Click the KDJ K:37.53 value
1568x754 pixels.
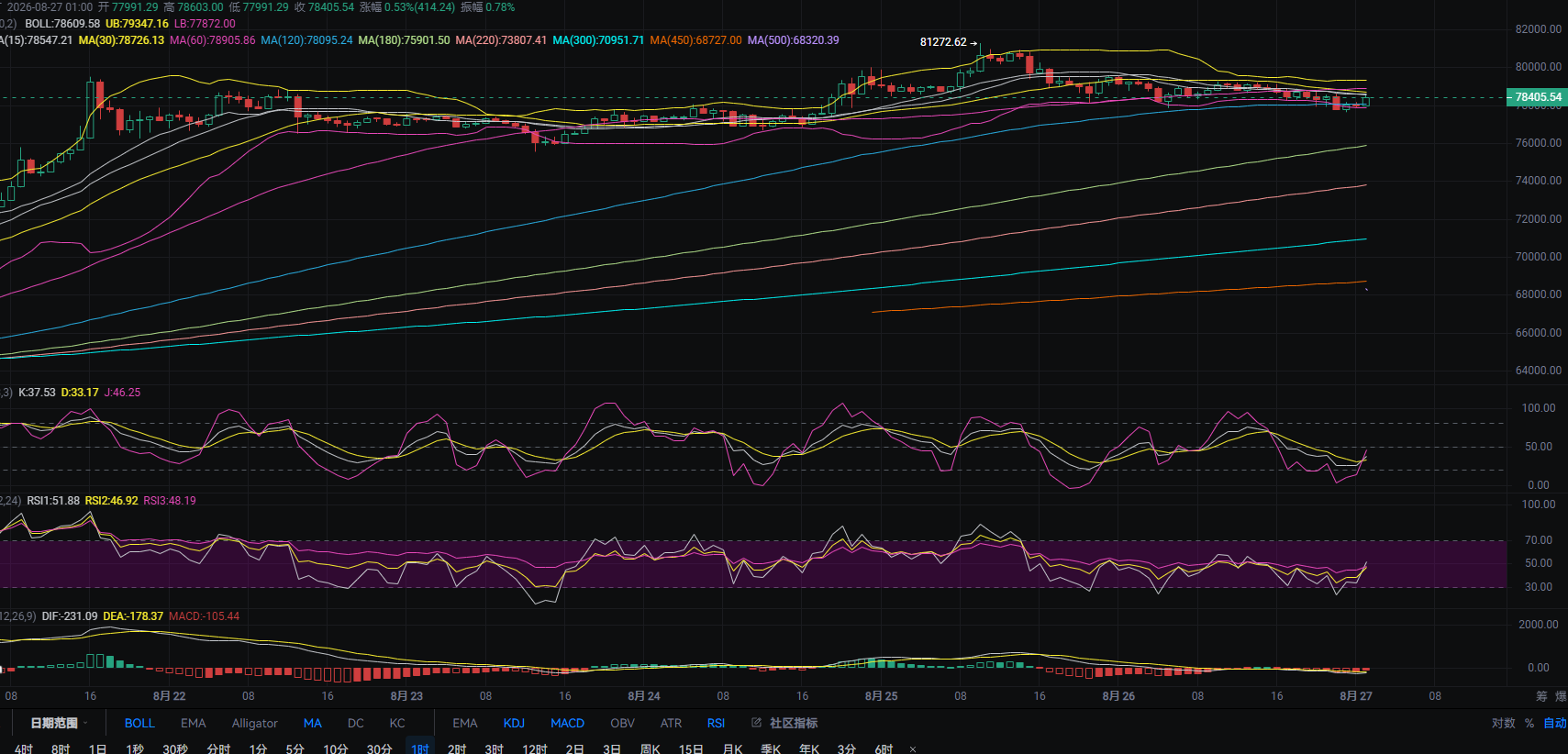pos(37,393)
